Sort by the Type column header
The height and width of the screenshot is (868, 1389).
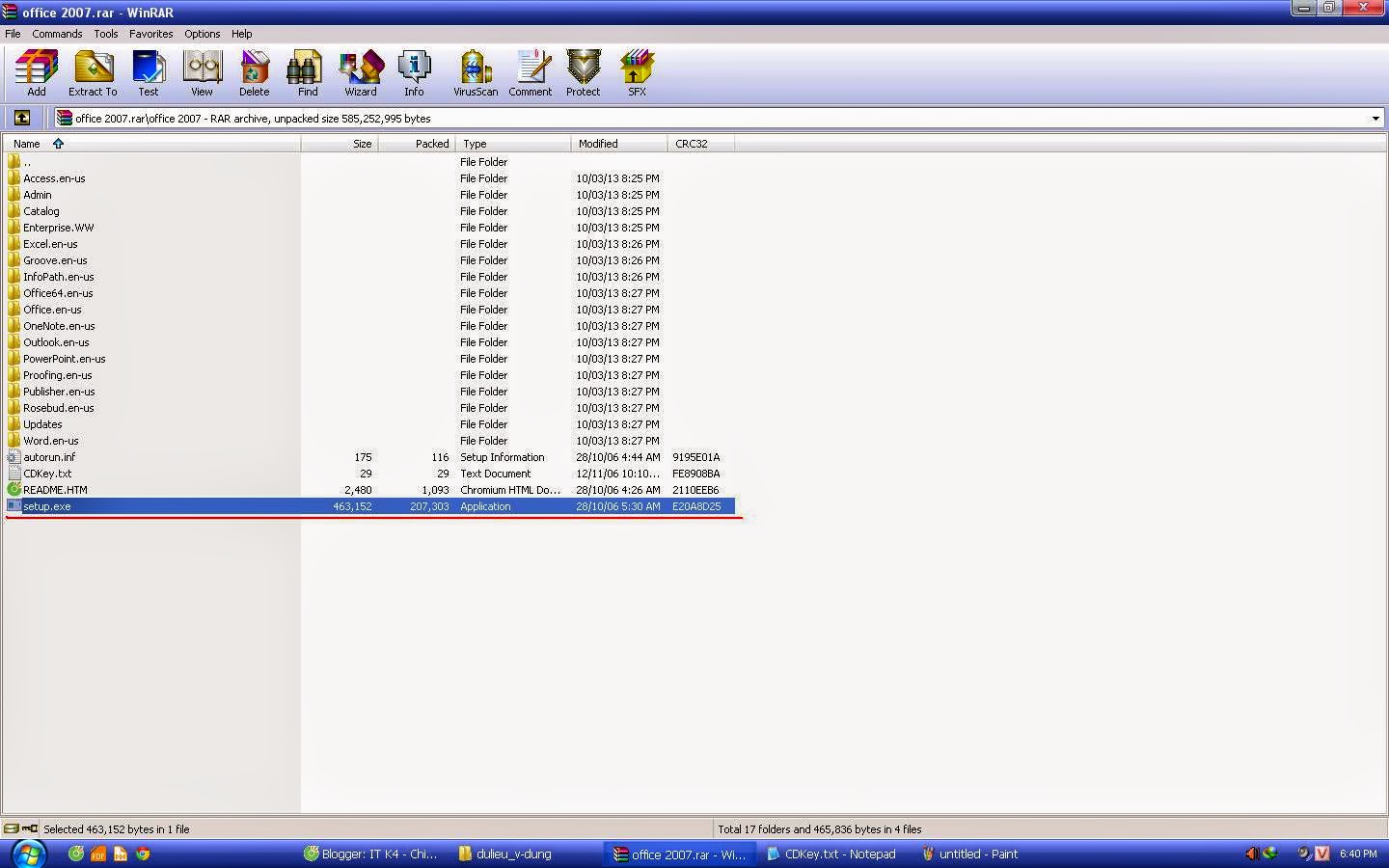point(513,144)
